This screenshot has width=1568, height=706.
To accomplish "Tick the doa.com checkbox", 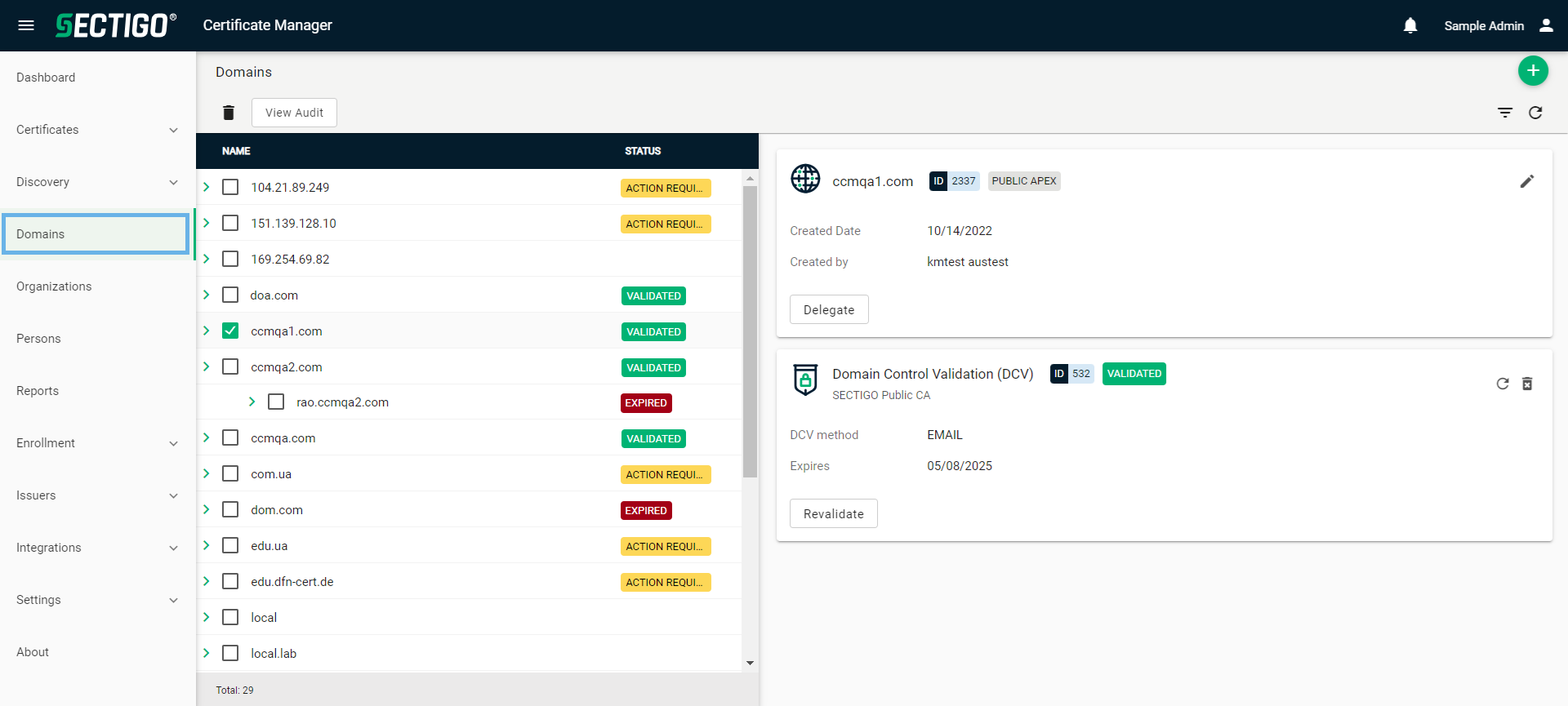I will (230, 295).
